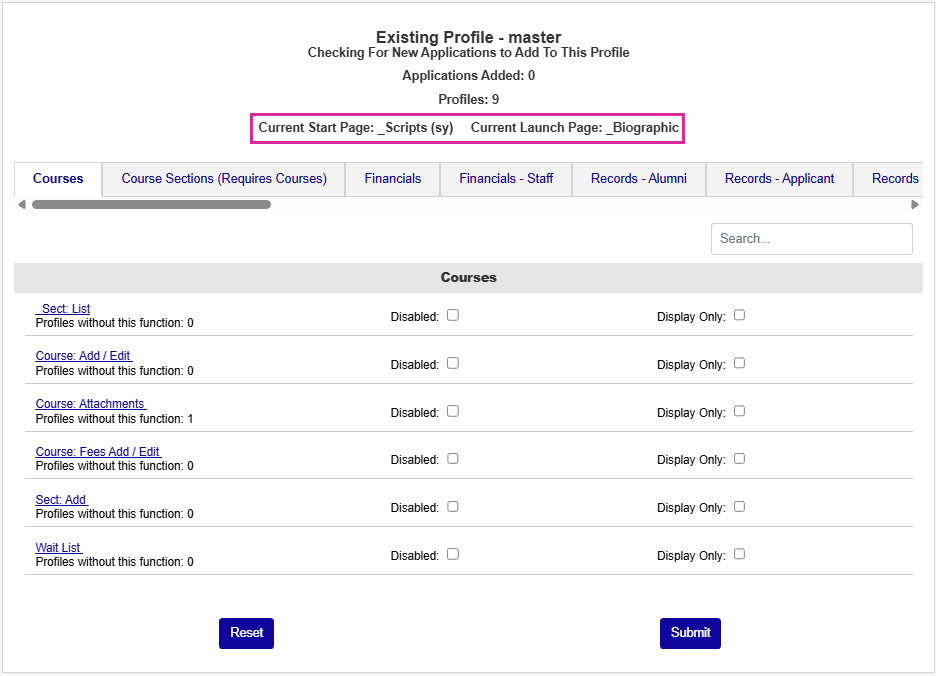Click the Submit button
Viewport: 936px width, 676px height.
690,633
